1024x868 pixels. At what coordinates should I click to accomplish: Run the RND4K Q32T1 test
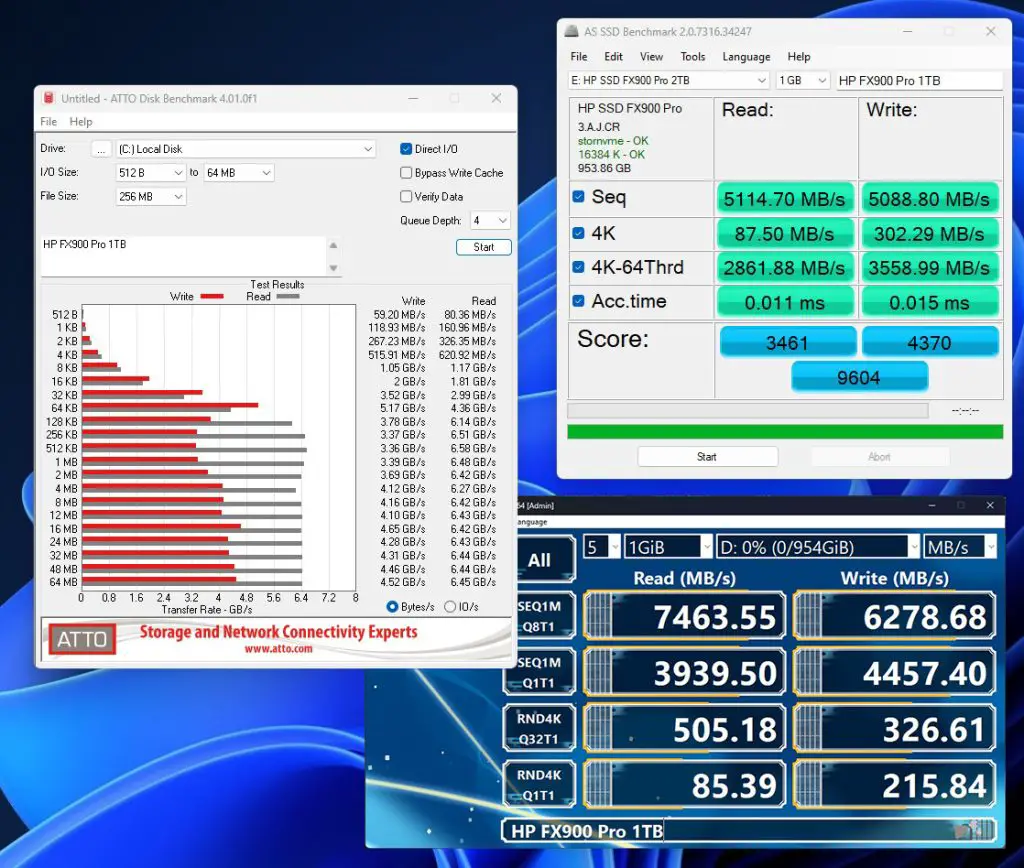pos(539,728)
